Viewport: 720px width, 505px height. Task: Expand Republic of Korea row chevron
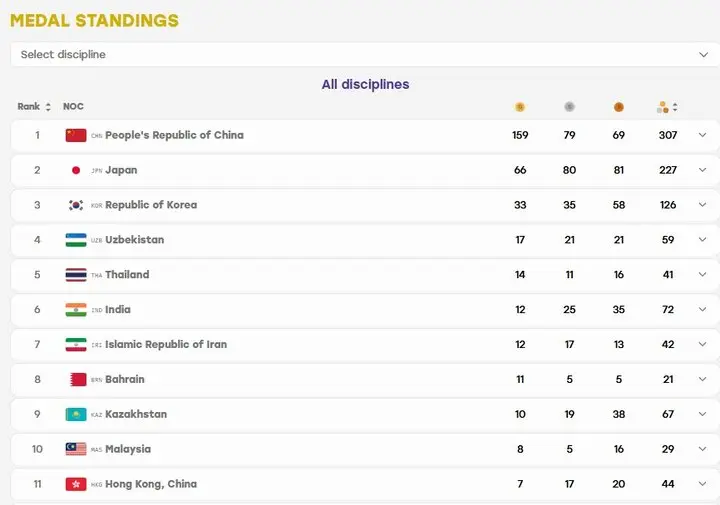pyautogui.click(x=702, y=205)
